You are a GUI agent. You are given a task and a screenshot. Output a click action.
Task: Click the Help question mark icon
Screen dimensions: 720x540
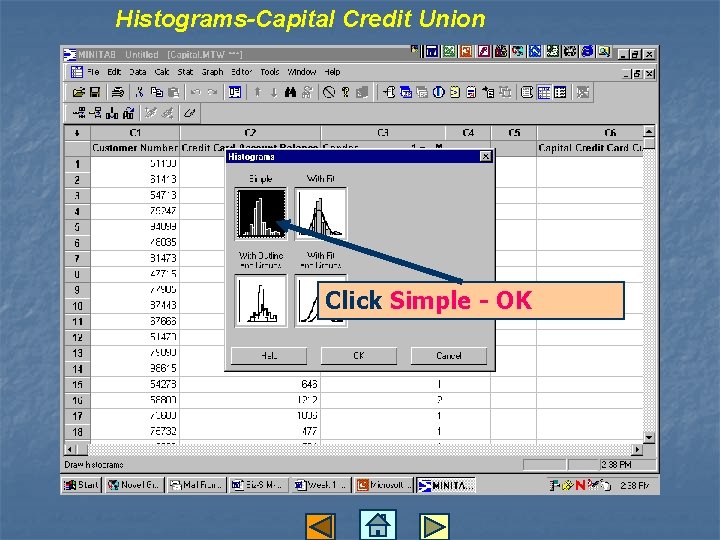pyautogui.click(x=346, y=92)
